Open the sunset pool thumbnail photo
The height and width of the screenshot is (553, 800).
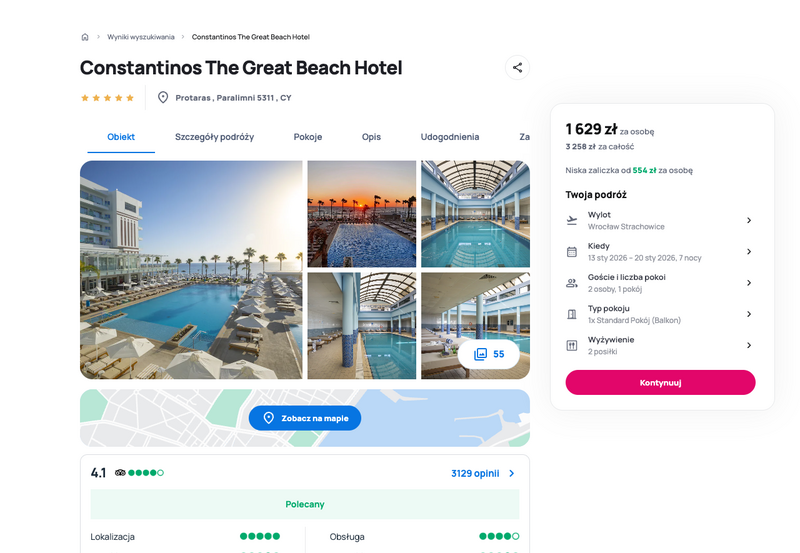coord(362,214)
